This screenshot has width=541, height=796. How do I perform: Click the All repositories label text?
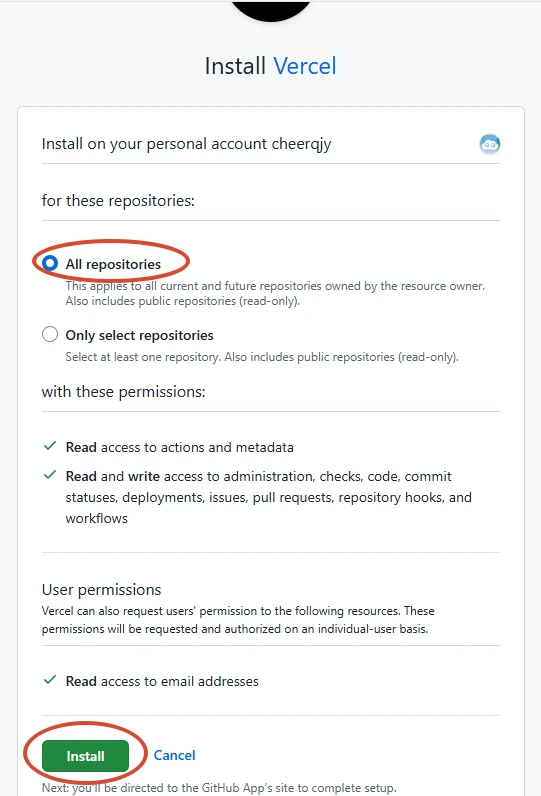pos(113,264)
